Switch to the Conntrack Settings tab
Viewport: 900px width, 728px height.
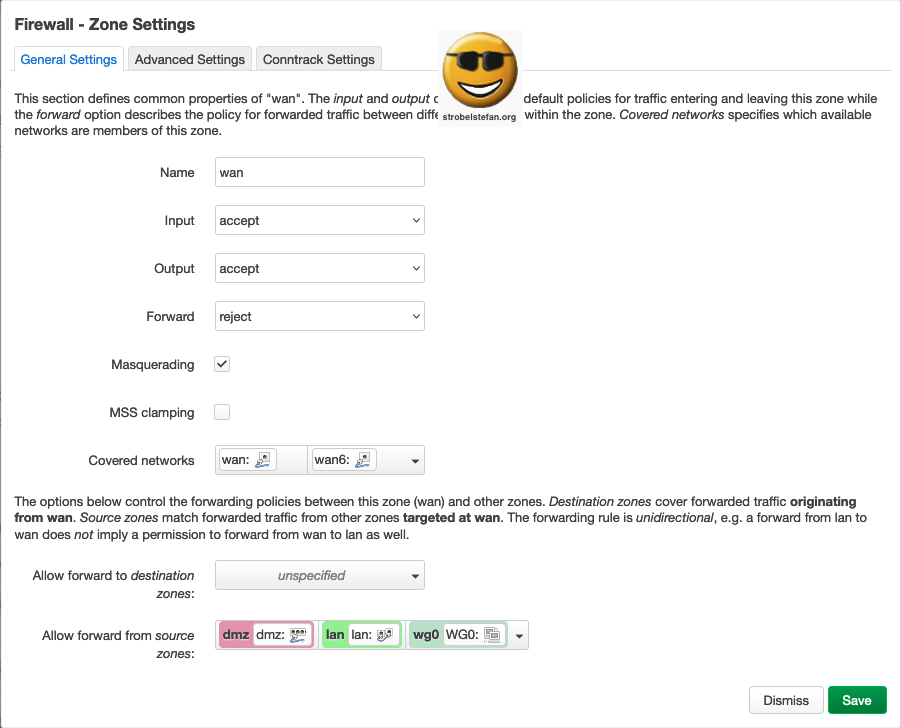click(318, 59)
